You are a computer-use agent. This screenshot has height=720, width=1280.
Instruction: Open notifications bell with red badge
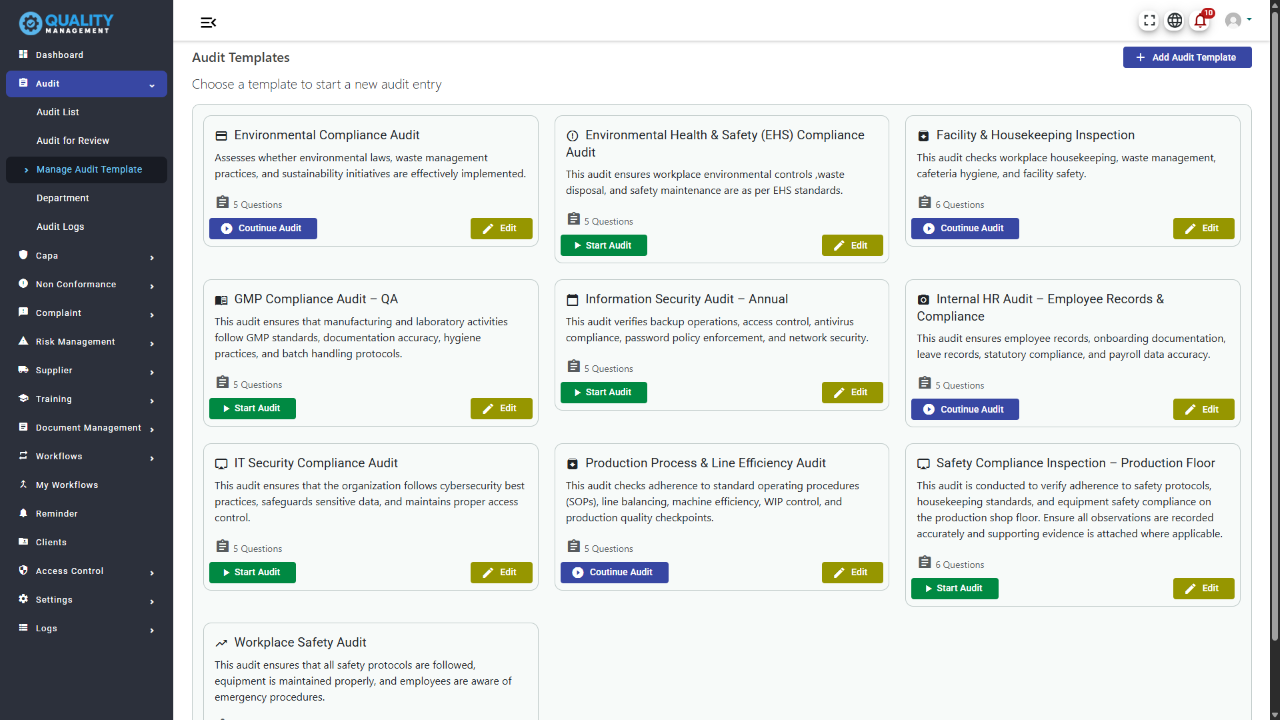(1201, 21)
